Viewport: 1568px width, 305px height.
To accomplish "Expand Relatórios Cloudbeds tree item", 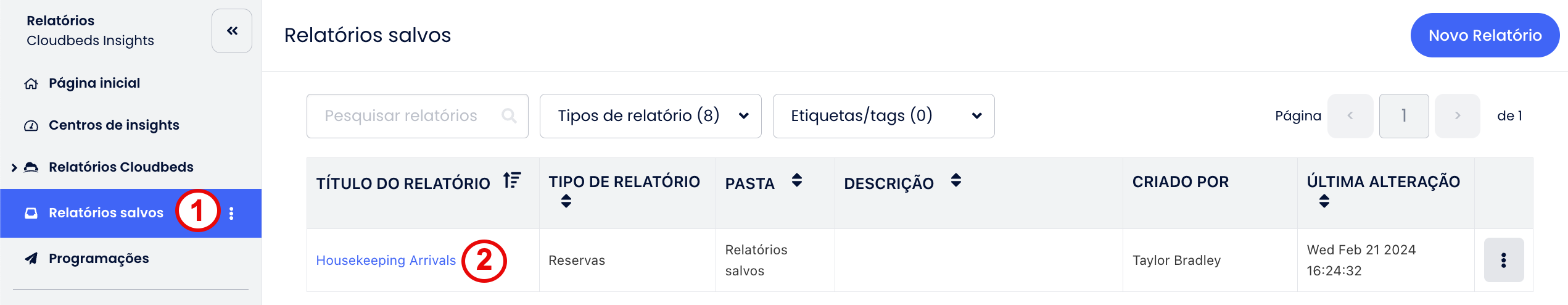I will (x=14, y=167).
